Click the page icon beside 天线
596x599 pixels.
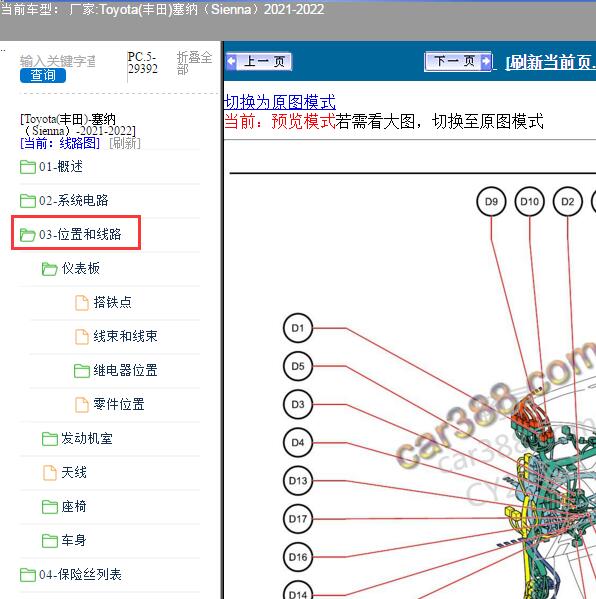click(x=50, y=473)
